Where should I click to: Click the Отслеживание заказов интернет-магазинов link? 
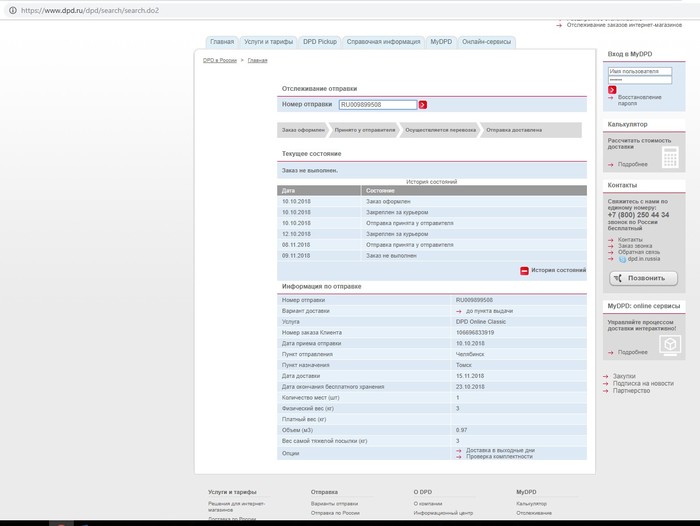(624, 25)
